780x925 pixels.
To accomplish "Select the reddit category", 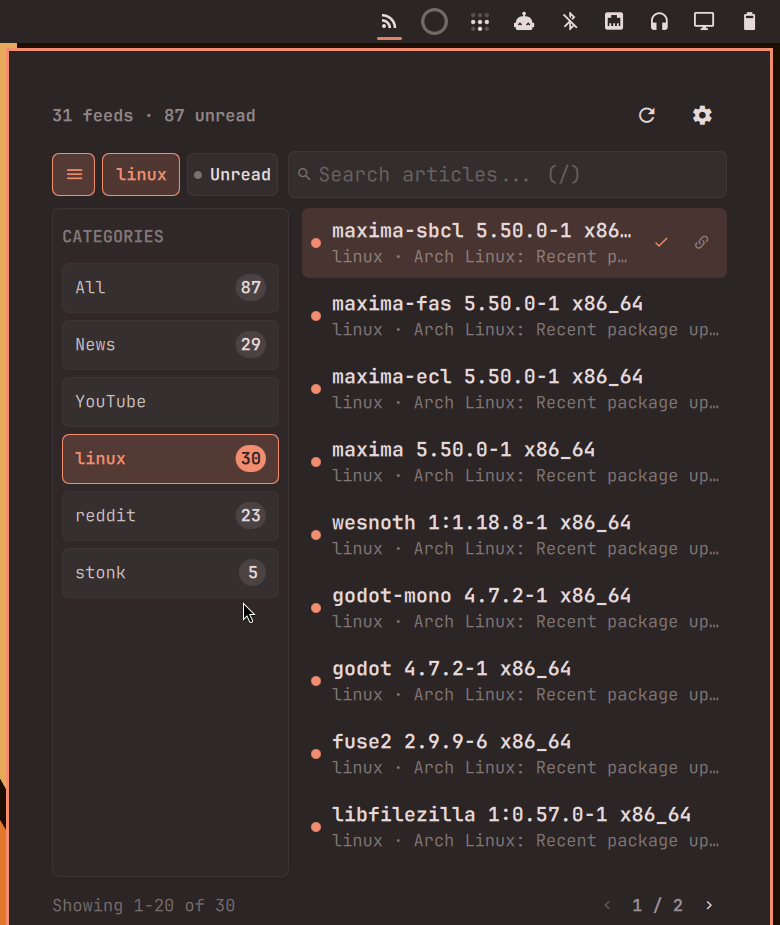I will tap(171, 516).
